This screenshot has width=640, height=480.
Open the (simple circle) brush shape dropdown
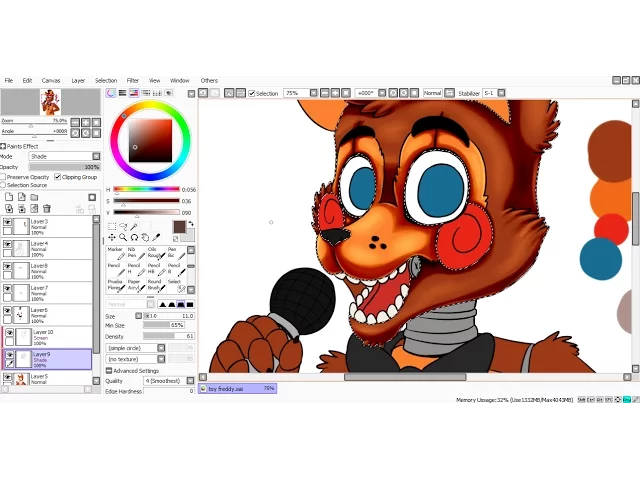click(136, 348)
